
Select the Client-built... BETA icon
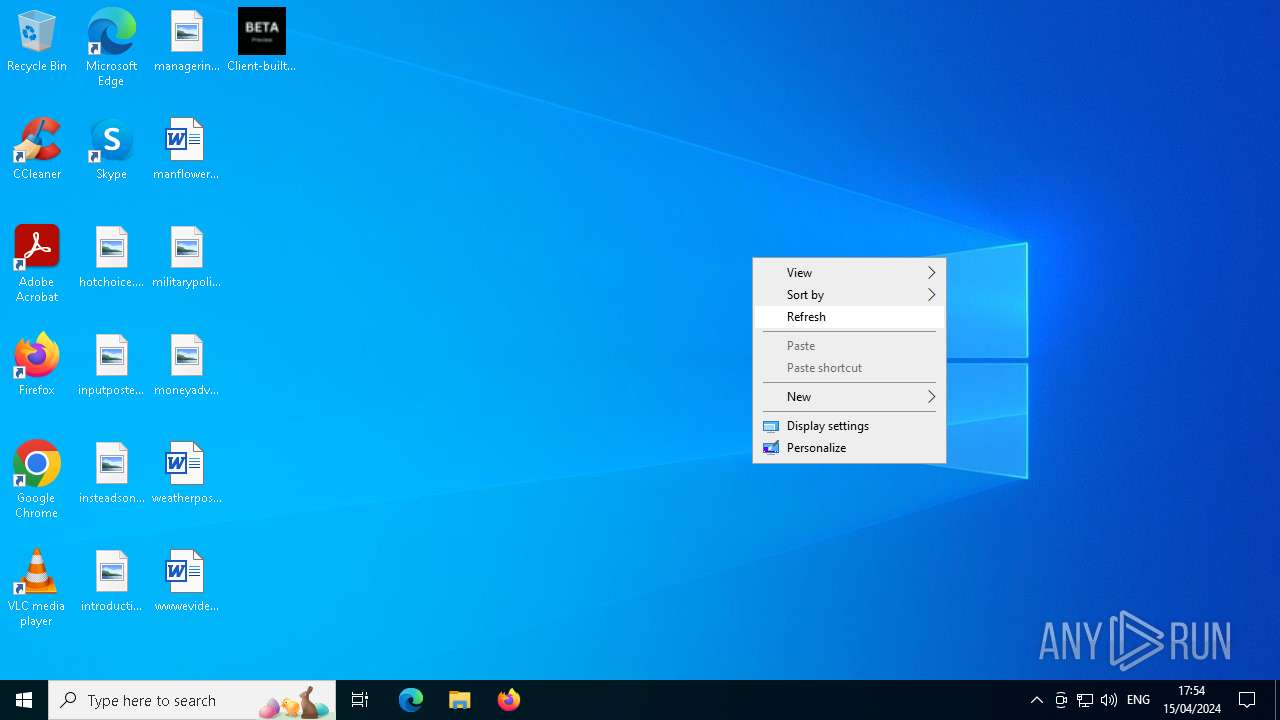pyautogui.click(x=261, y=42)
